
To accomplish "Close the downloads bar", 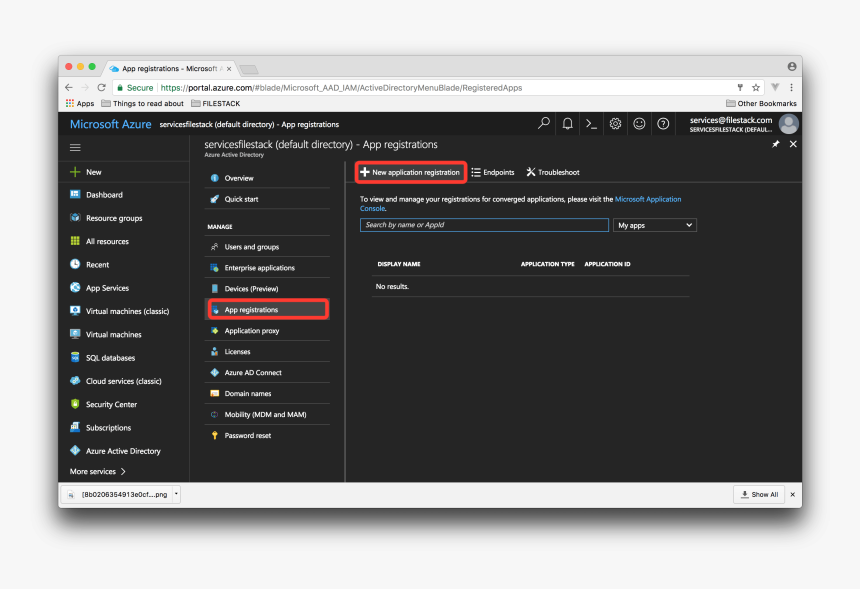I will [793, 495].
